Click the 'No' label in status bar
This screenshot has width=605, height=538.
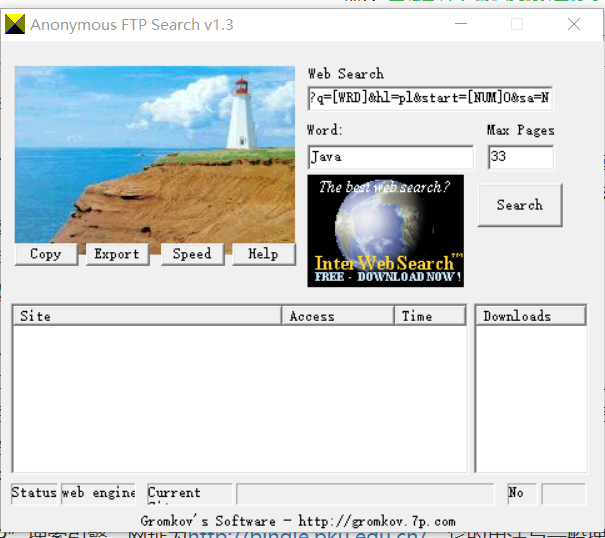516,493
